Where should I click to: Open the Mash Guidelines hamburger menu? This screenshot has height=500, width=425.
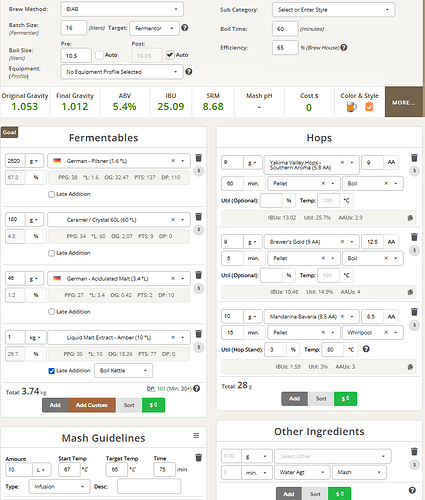pyautogui.click(x=196, y=435)
